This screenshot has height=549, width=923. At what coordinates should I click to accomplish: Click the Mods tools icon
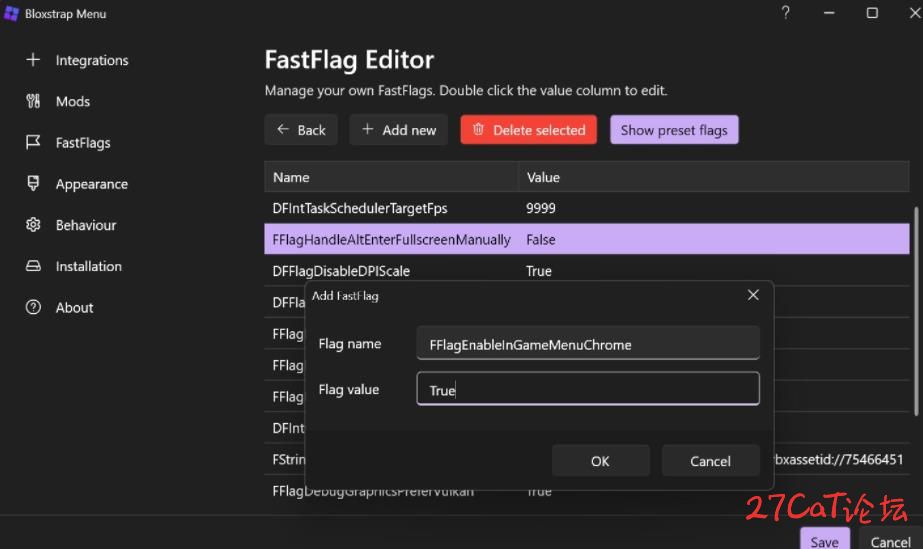pos(33,101)
